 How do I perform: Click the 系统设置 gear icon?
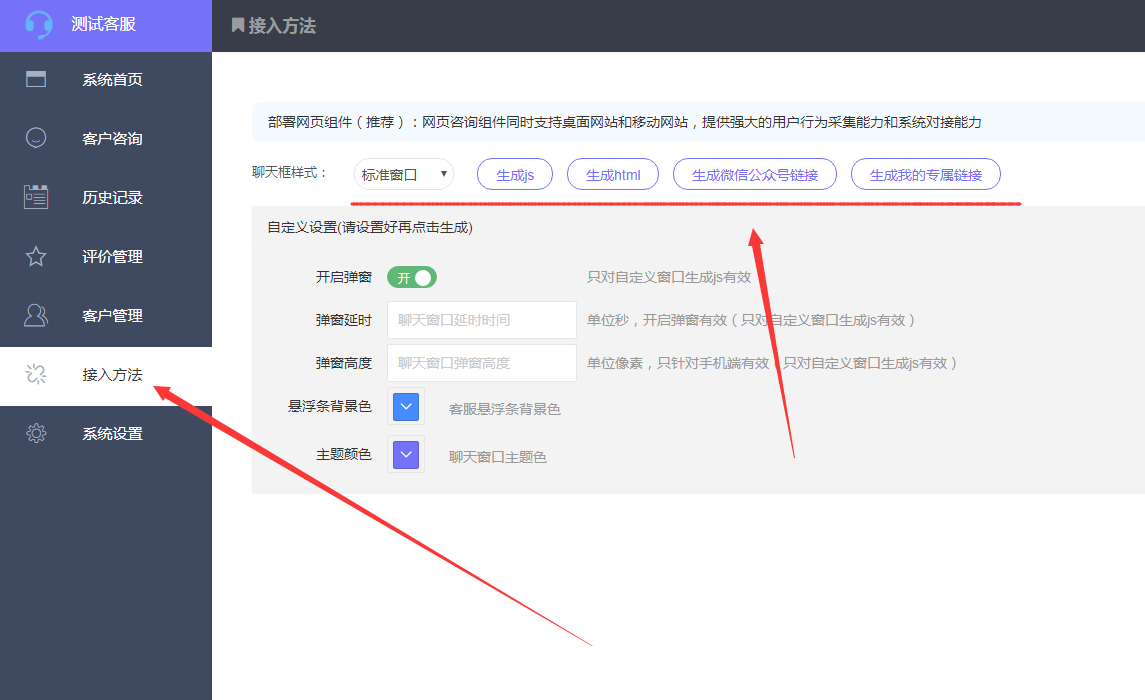pyautogui.click(x=36, y=433)
